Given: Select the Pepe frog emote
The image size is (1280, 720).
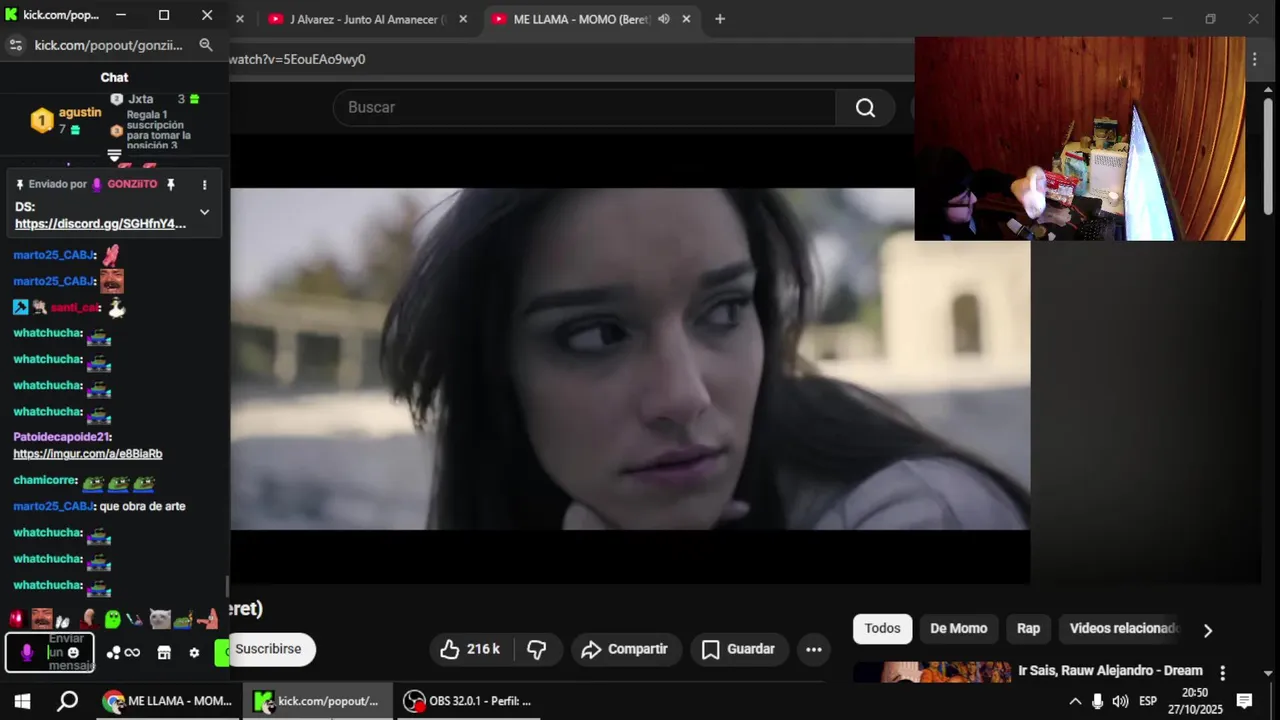Looking at the screenshot, I should (182, 620).
